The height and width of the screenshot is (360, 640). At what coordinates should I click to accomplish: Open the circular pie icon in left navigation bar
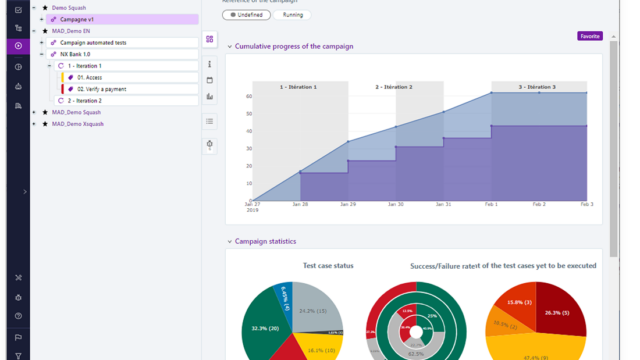tap(18, 67)
